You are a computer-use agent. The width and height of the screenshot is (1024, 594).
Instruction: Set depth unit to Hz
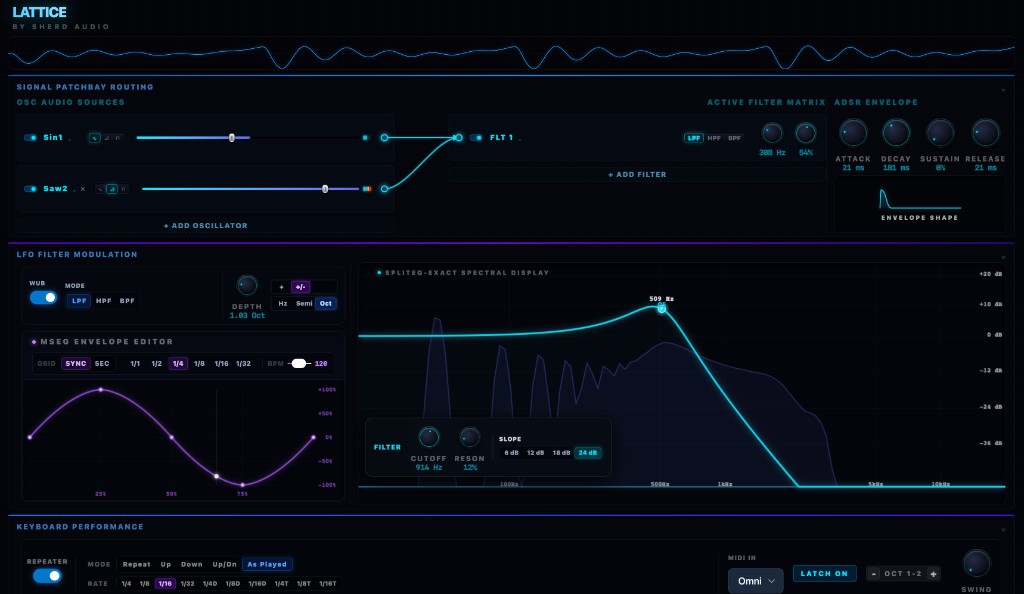[x=283, y=304]
